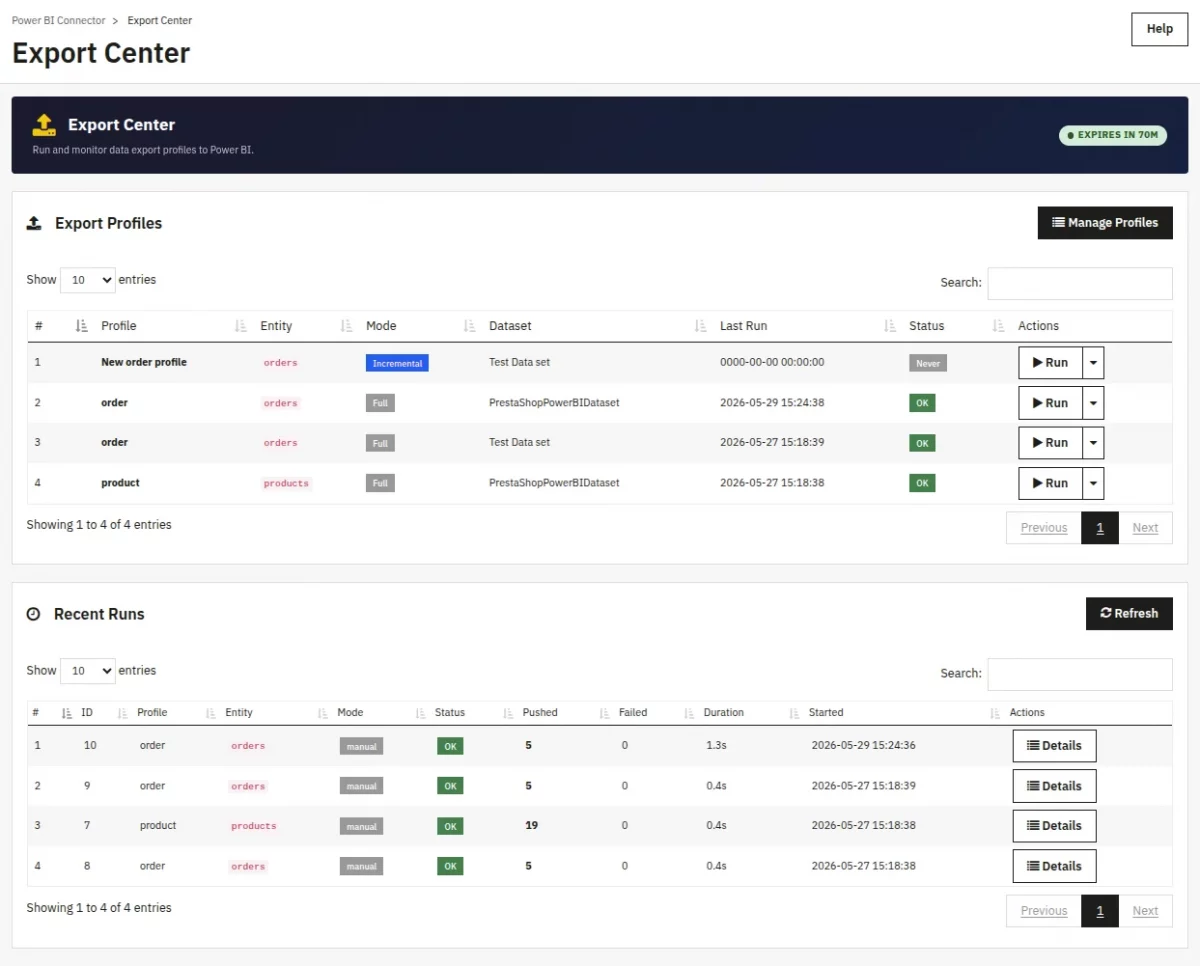Viewport: 1200px width, 966px height.
Task: Sort Recent Runs by Pushed column icon
Action: tap(604, 713)
